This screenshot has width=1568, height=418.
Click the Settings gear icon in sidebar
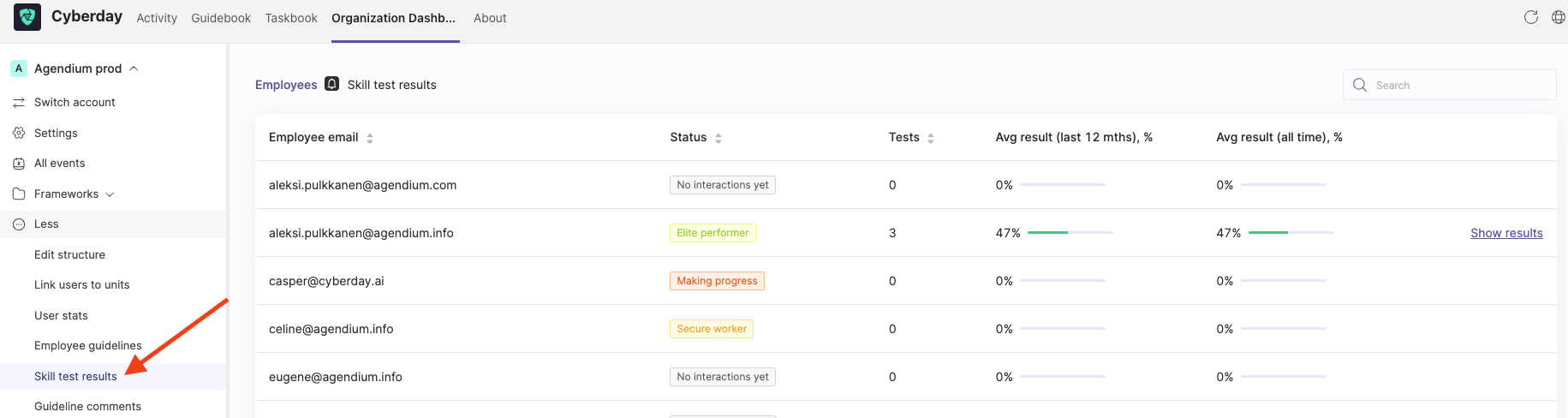point(19,133)
